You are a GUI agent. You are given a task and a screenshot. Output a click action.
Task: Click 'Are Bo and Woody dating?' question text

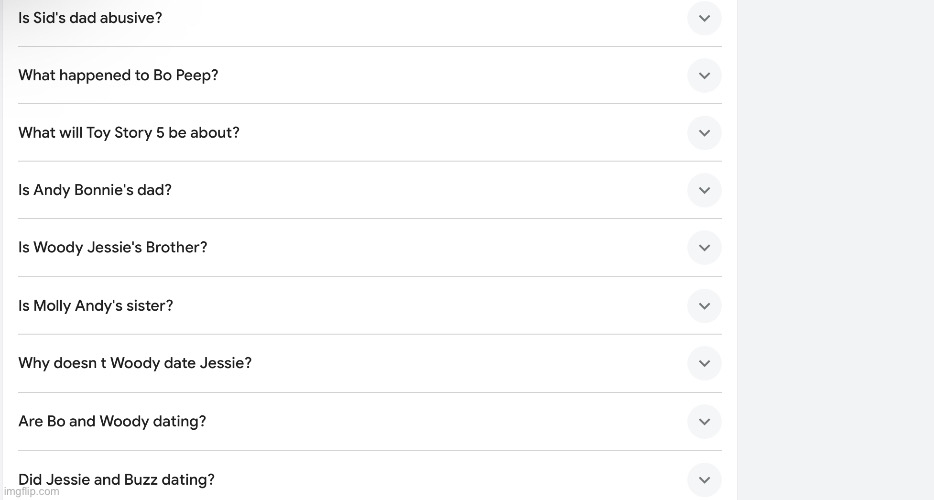coord(112,421)
